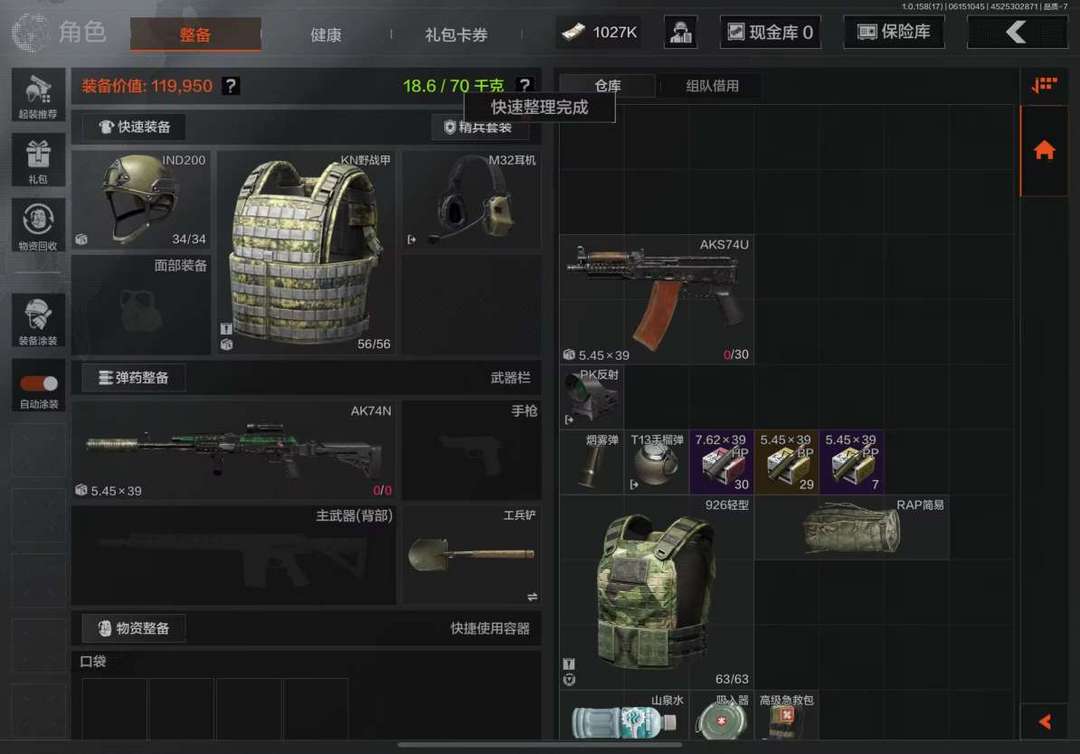Click the 快速装备 quick equip button
This screenshot has width=1080, height=754.
[134, 127]
